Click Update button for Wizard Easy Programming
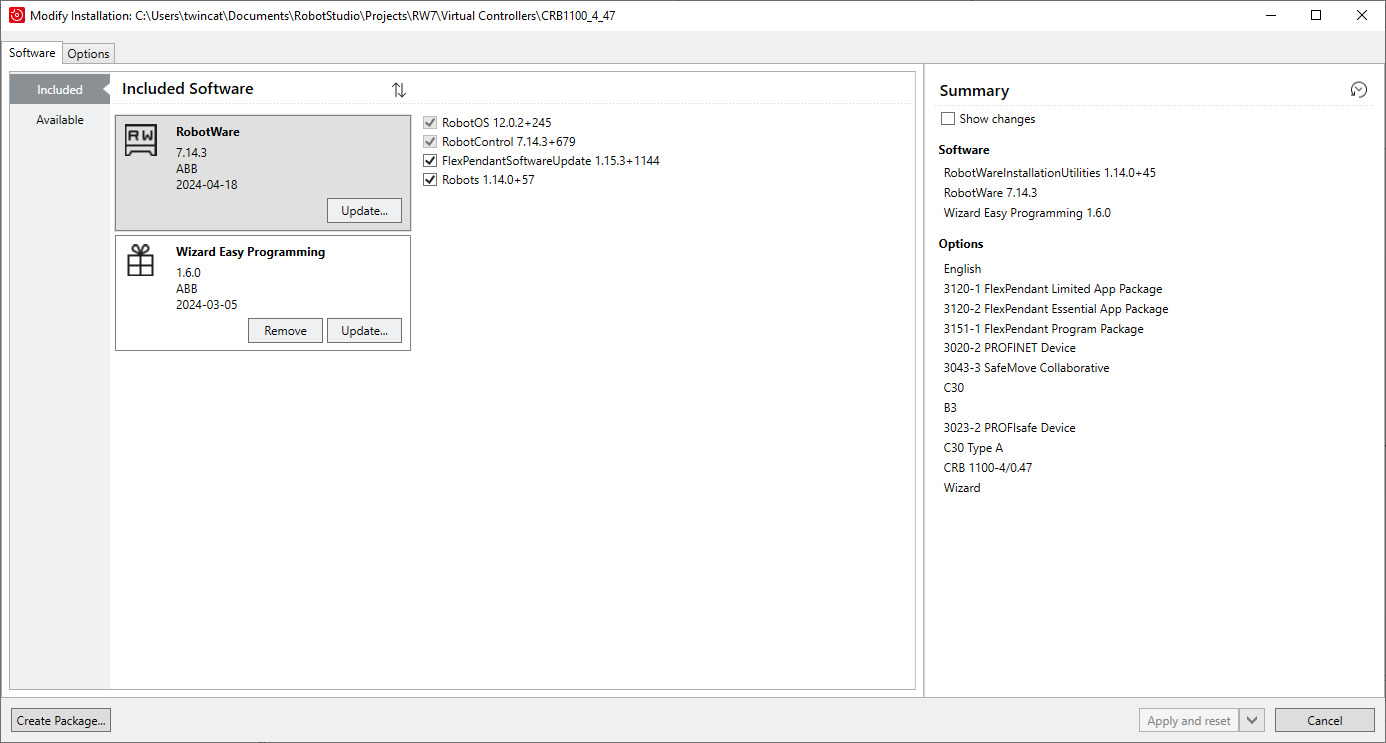1386x743 pixels. (x=364, y=330)
